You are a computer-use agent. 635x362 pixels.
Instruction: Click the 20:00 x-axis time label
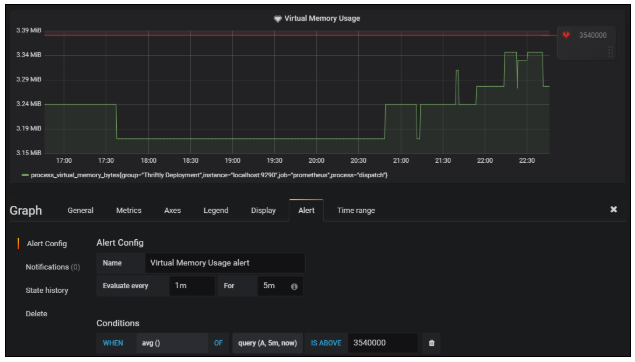pyautogui.click(x=316, y=161)
